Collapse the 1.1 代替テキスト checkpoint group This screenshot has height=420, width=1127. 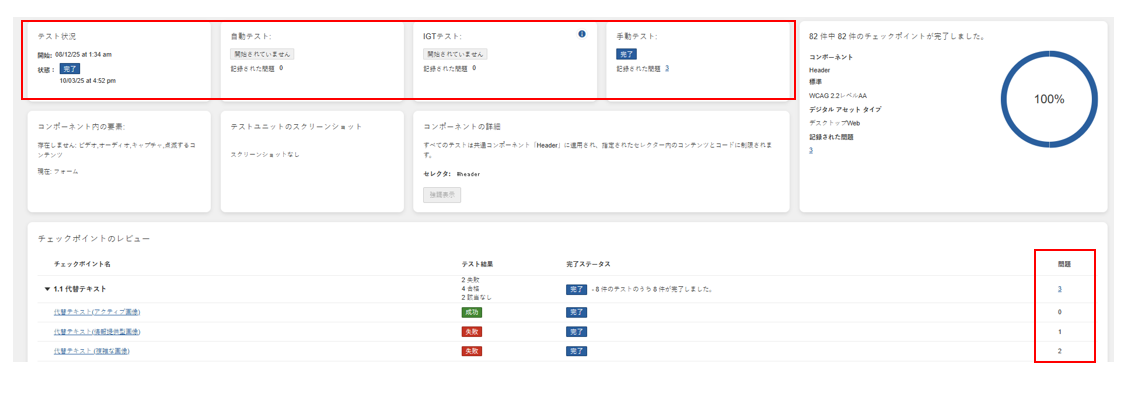click(x=47, y=289)
